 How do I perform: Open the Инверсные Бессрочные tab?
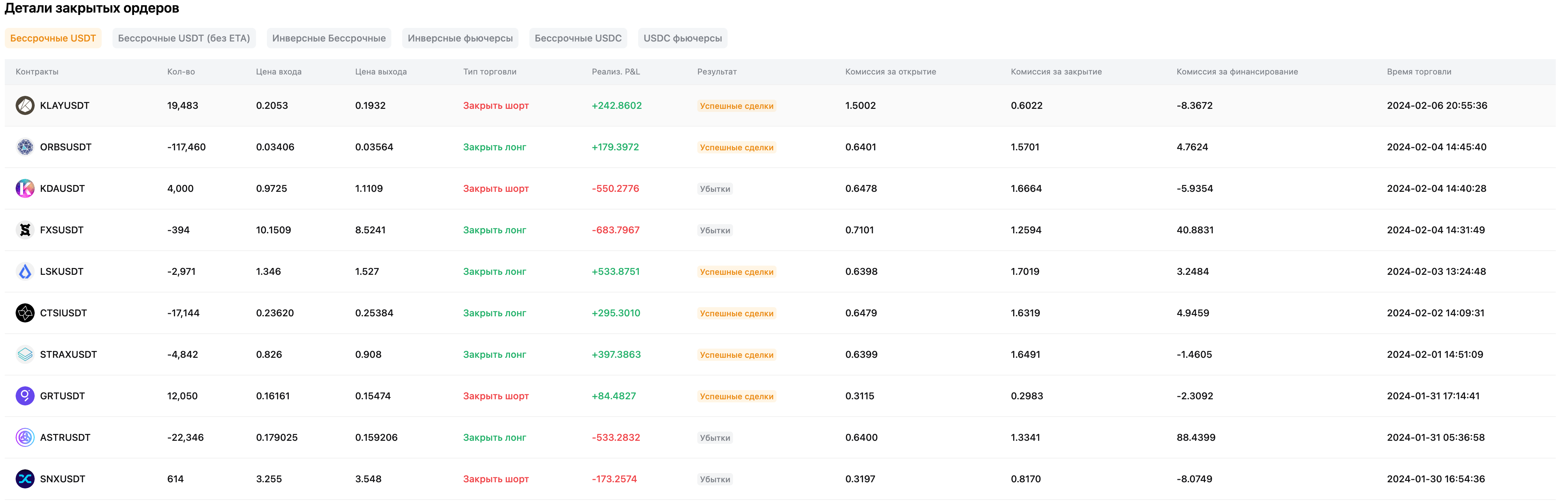(329, 38)
